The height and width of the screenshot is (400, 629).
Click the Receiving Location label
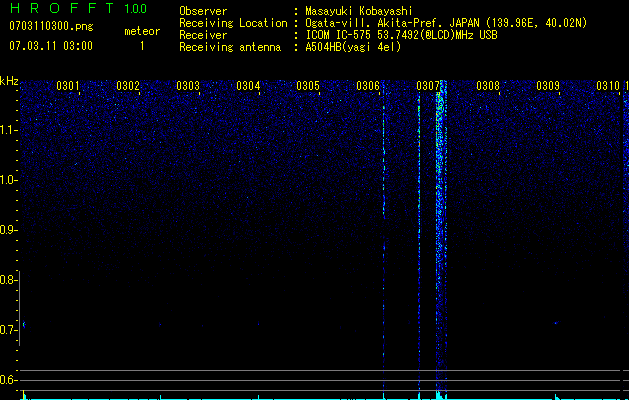click(233, 23)
